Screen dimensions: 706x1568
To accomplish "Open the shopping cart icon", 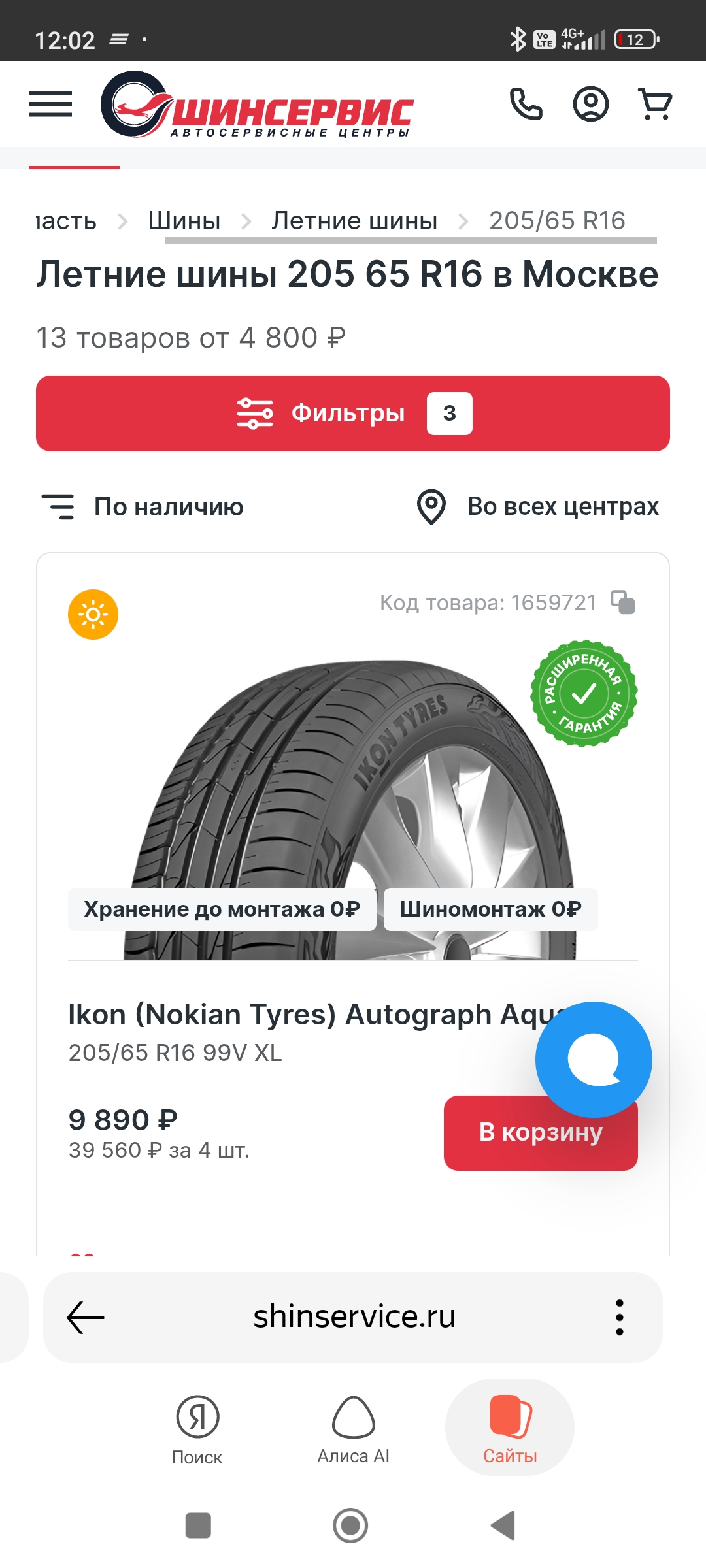I will (x=654, y=104).
